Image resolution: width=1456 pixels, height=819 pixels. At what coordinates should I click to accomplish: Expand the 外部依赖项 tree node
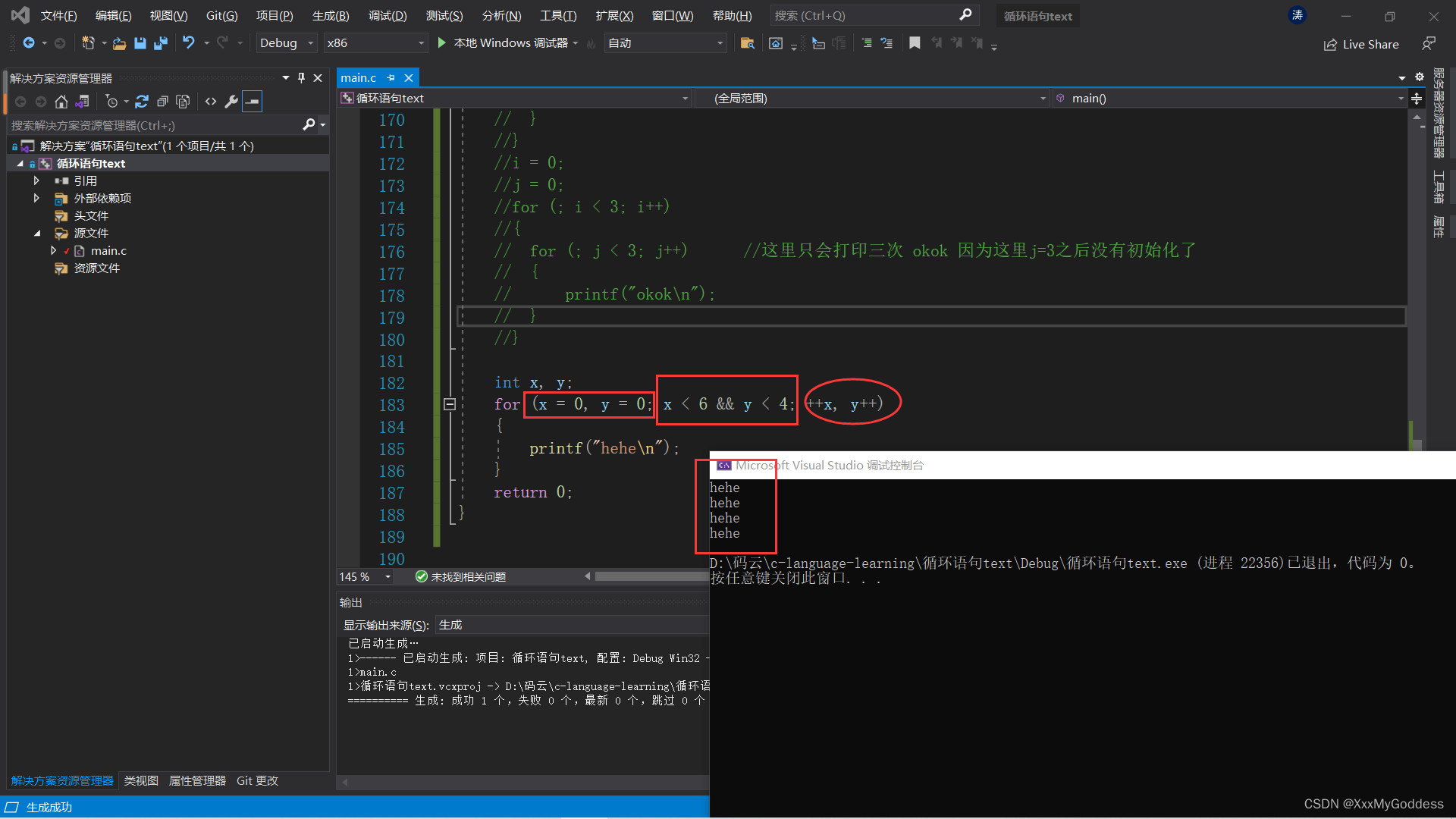36,198
